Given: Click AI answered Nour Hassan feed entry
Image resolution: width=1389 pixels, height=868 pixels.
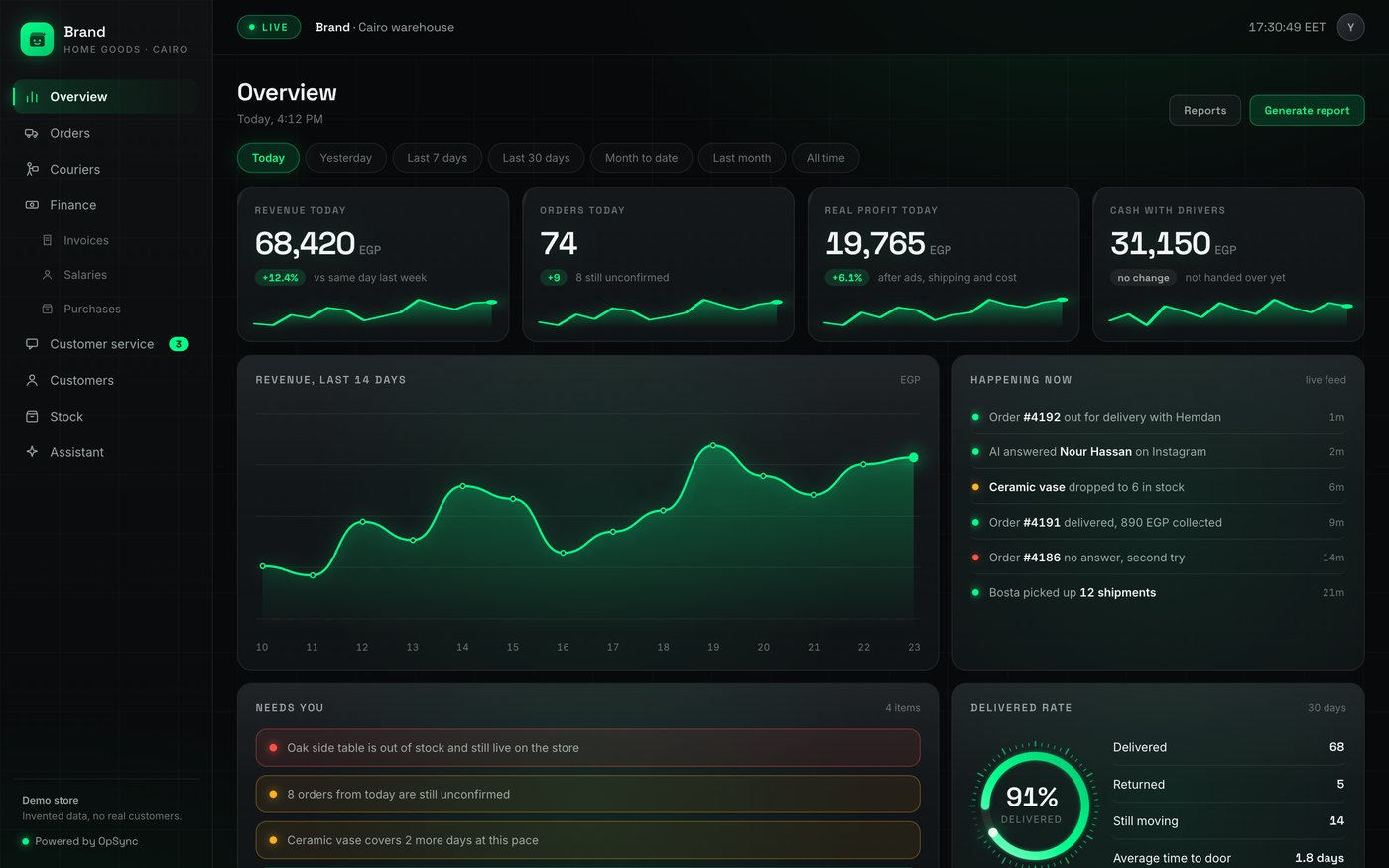Looking at the screenshot, I should [1158, 451].
